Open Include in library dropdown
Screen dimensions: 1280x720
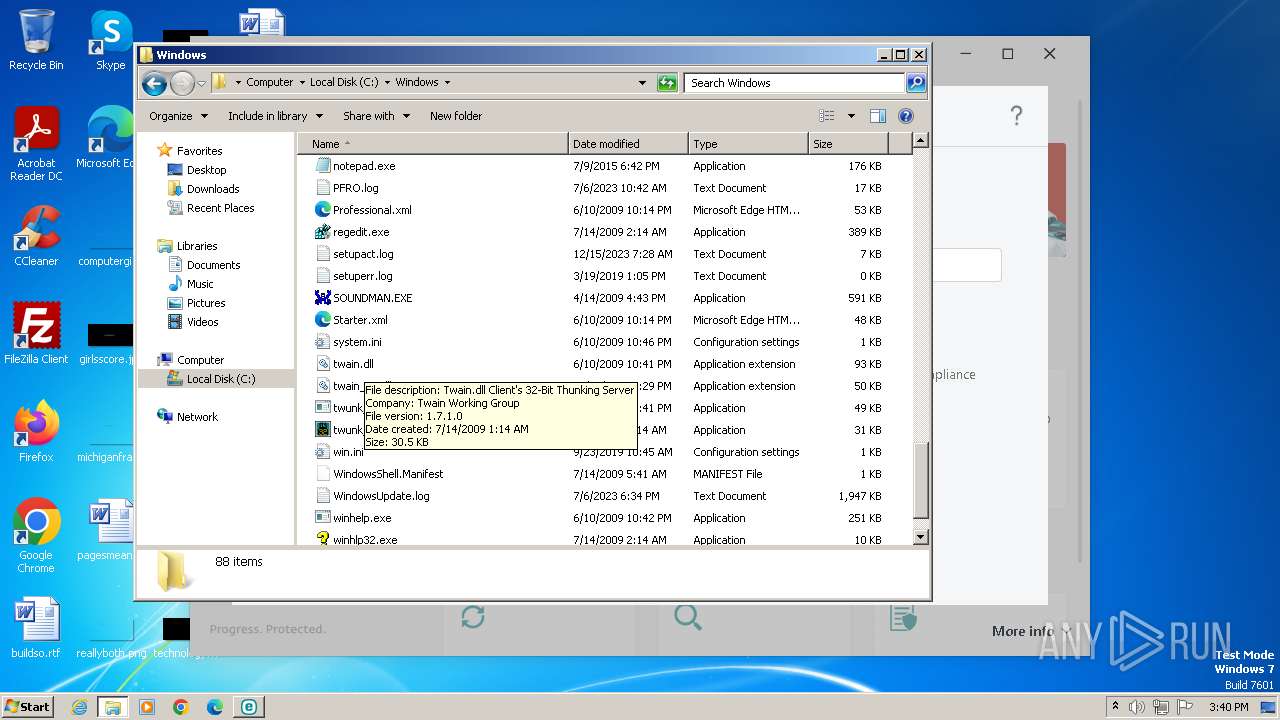275,116
